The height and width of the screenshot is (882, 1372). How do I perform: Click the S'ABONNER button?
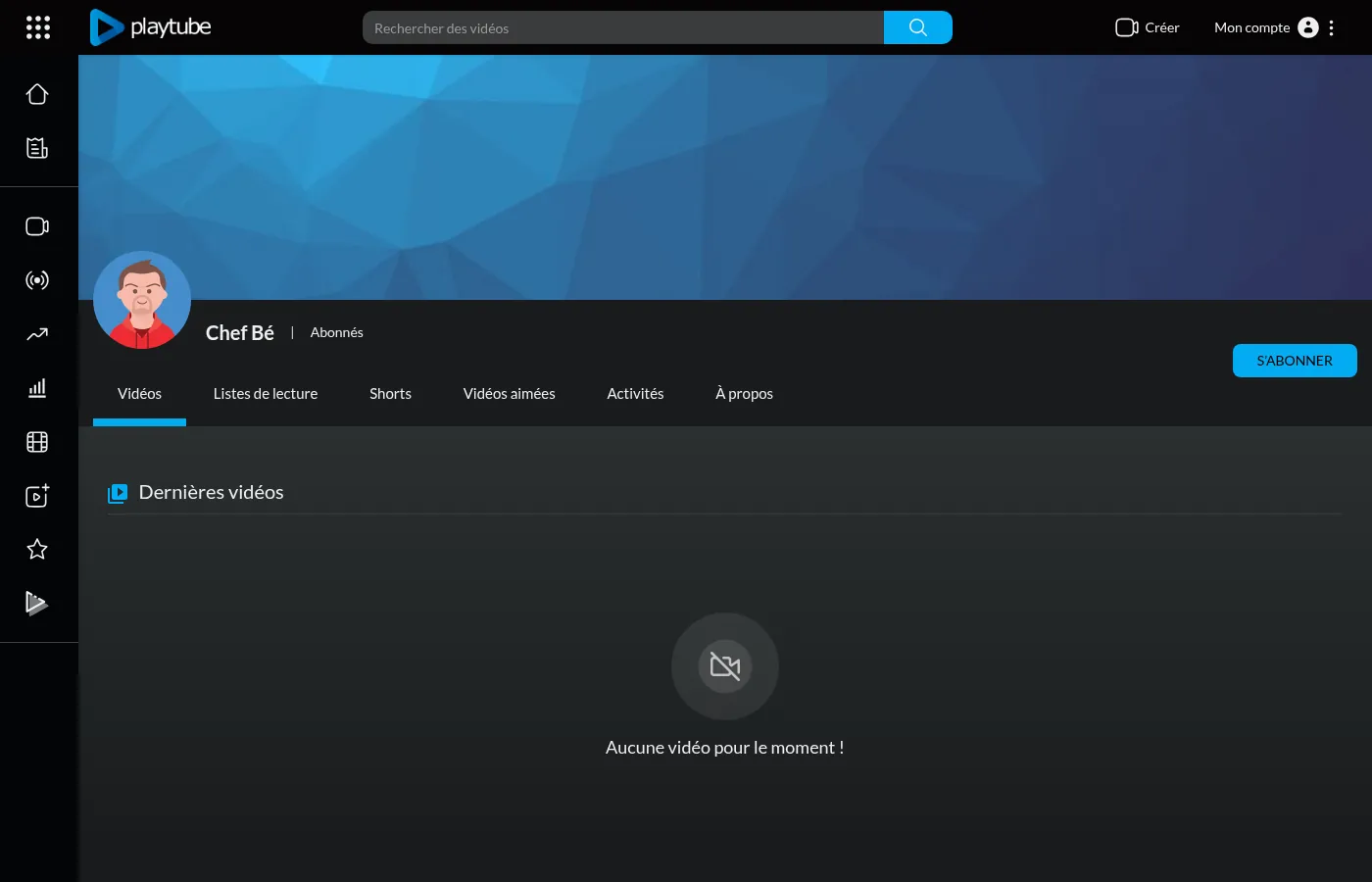point(1295,361)
